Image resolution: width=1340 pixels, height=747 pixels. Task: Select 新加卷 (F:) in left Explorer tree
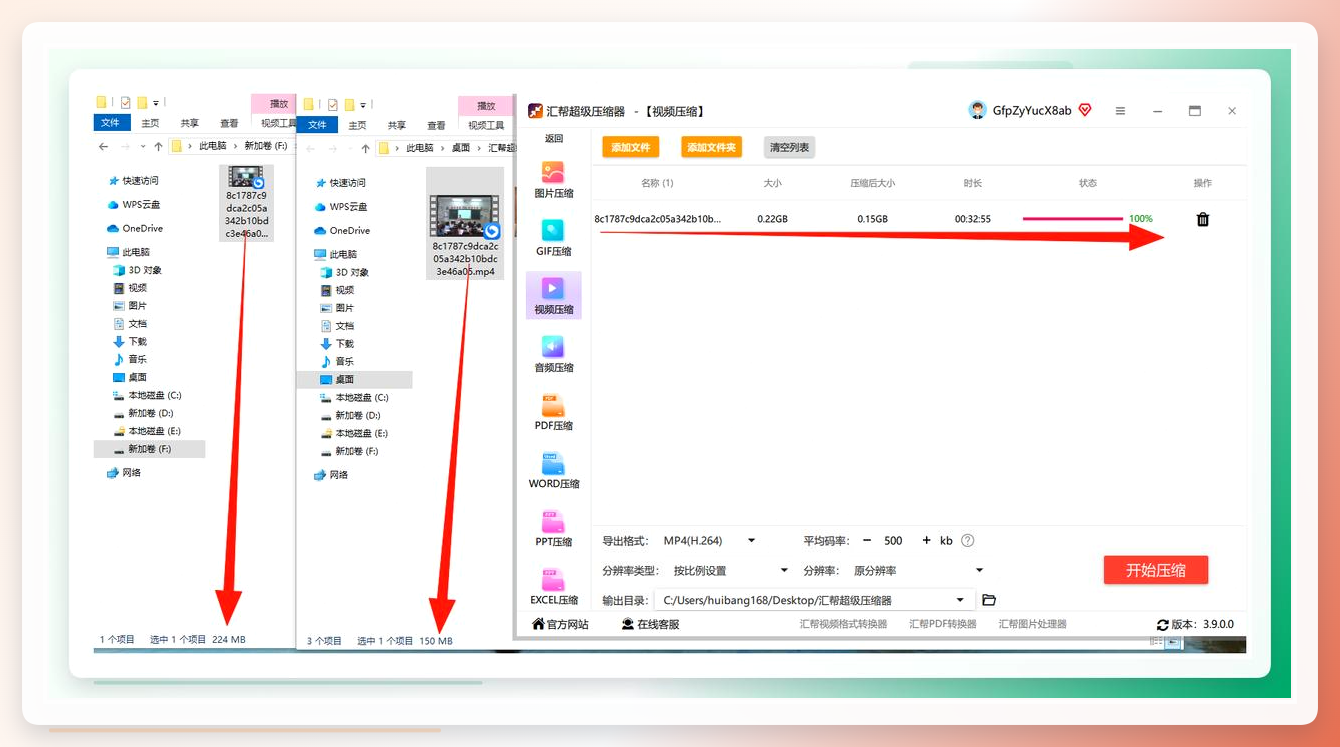pyautogui.click(x=149, y=449)
